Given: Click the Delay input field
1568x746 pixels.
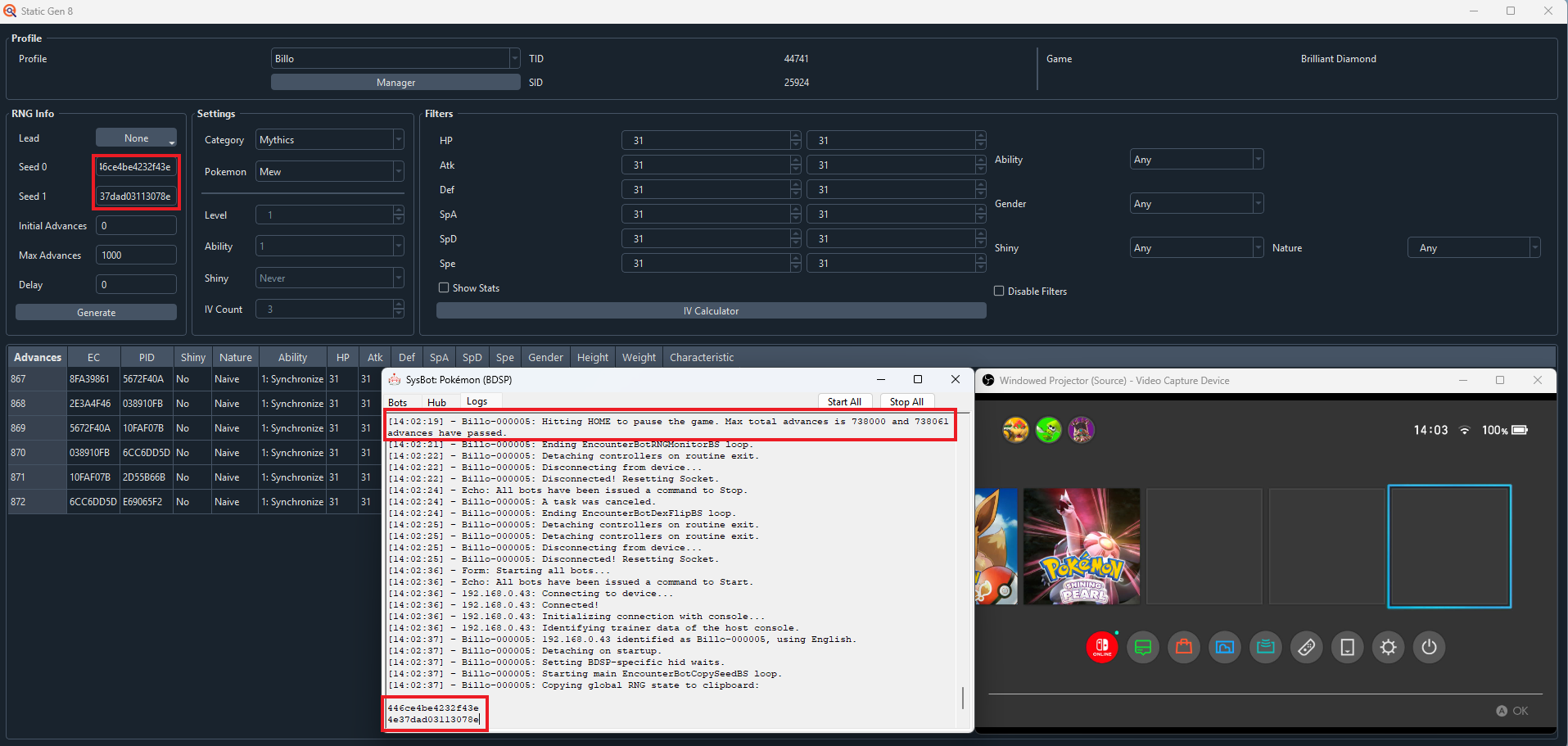Looking at the screenshot, I should [x=136, y=285].
